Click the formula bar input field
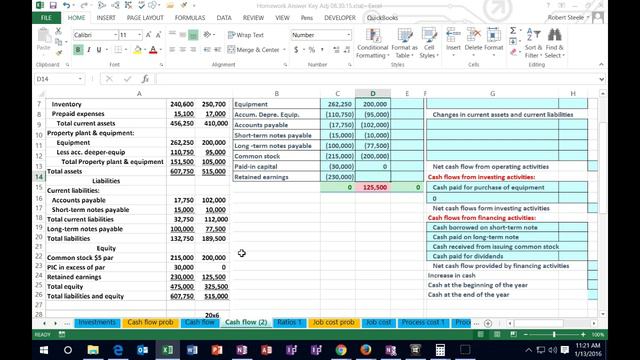640x360 pixels. 376,79
